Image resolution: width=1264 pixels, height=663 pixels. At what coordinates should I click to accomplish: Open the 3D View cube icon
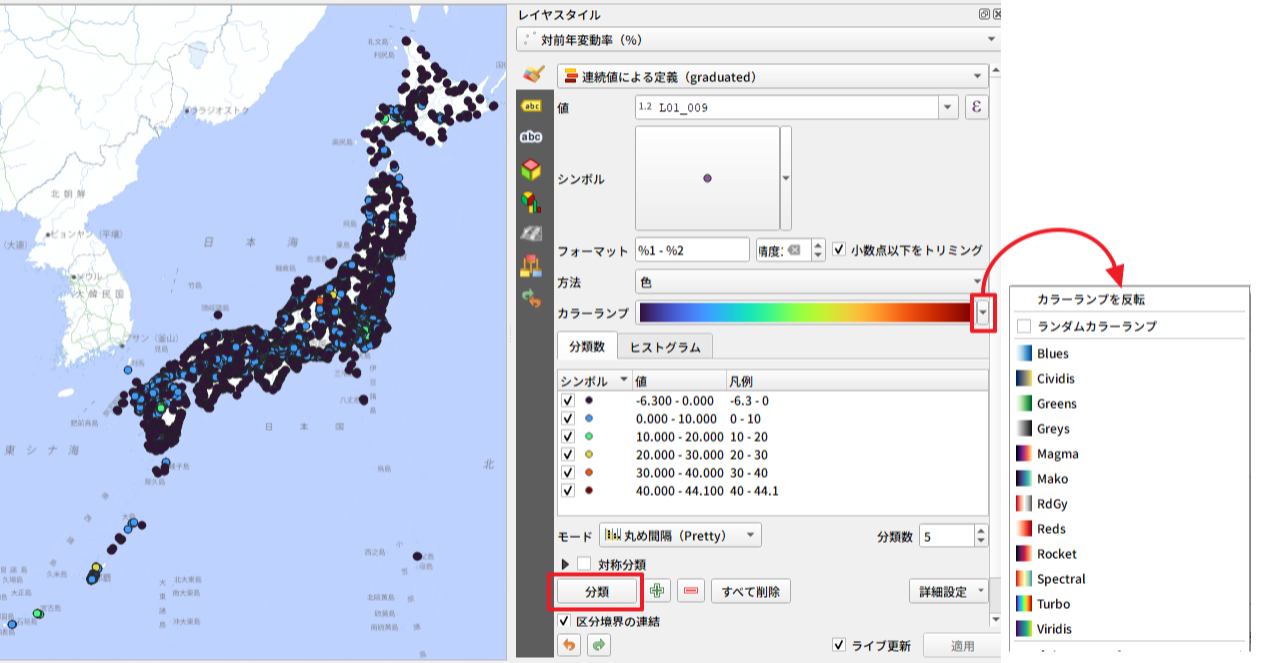pyautogui.click(x=531, y=170)
